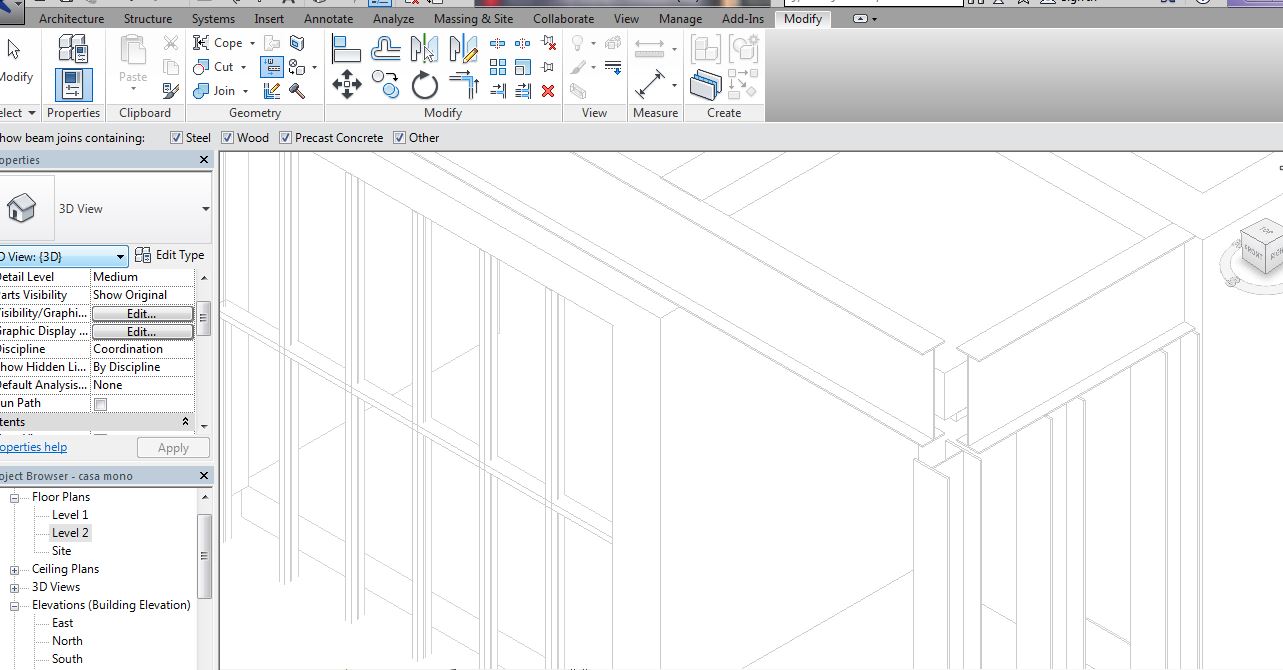
Task: Click the Copy tool icon
Action: tap(386, 85)
